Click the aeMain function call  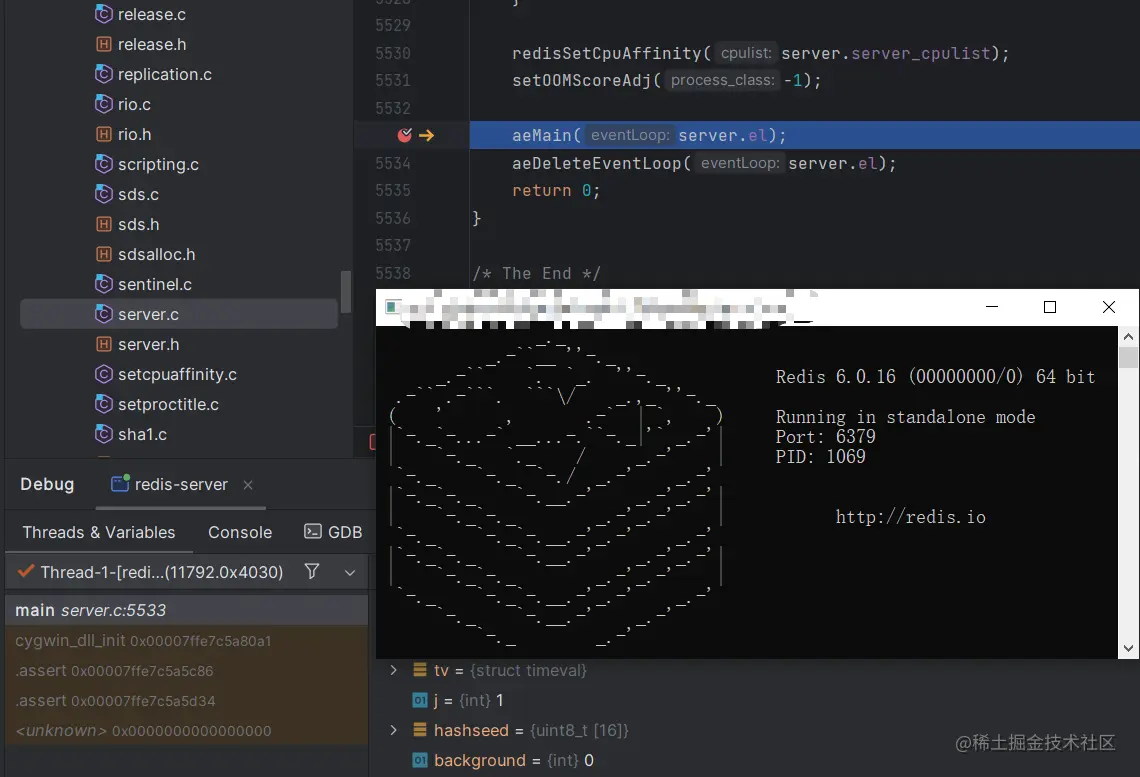542,135
